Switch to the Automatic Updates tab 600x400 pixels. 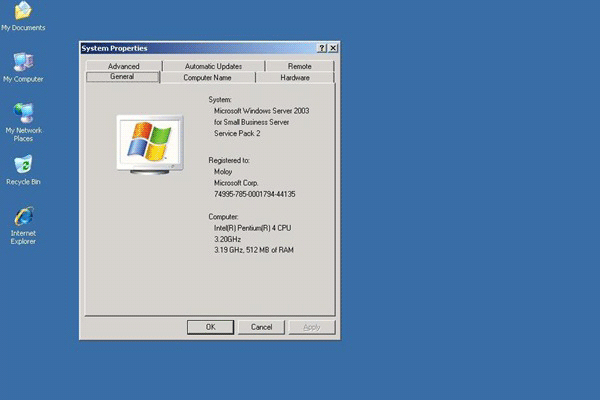(x=214, y=66)
